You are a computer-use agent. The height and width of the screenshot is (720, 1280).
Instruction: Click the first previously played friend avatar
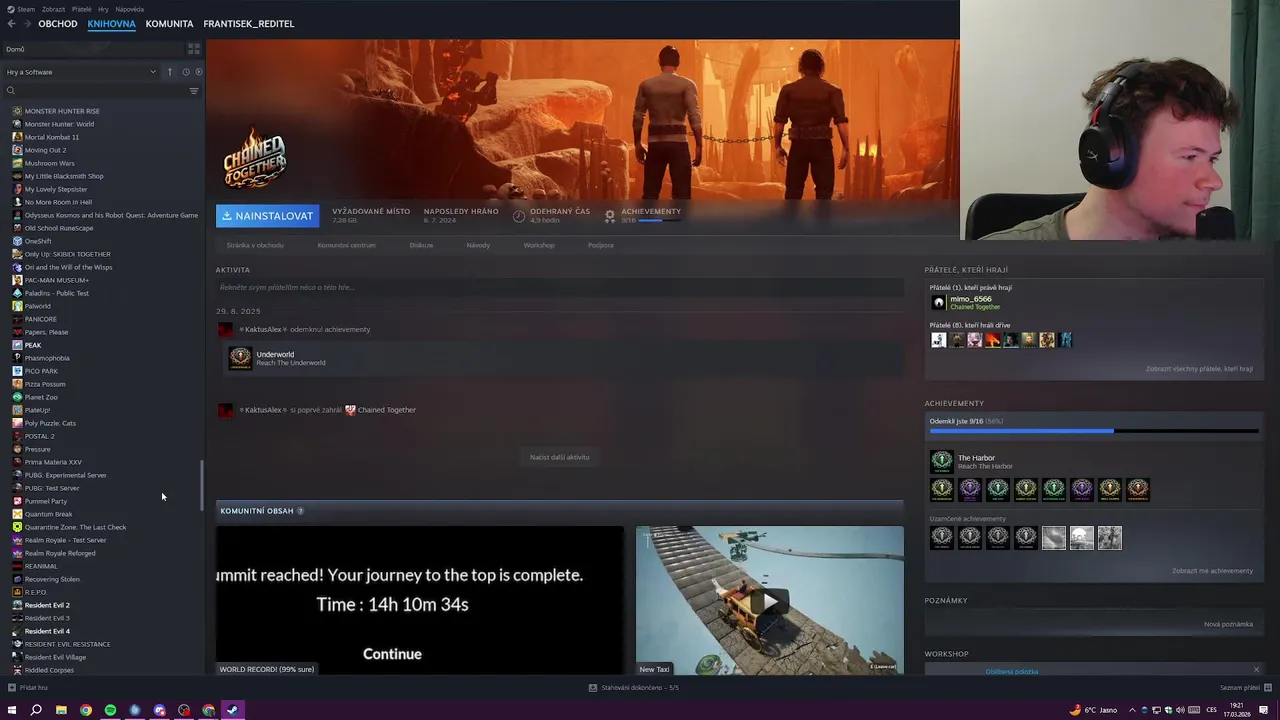click(938, 340)
